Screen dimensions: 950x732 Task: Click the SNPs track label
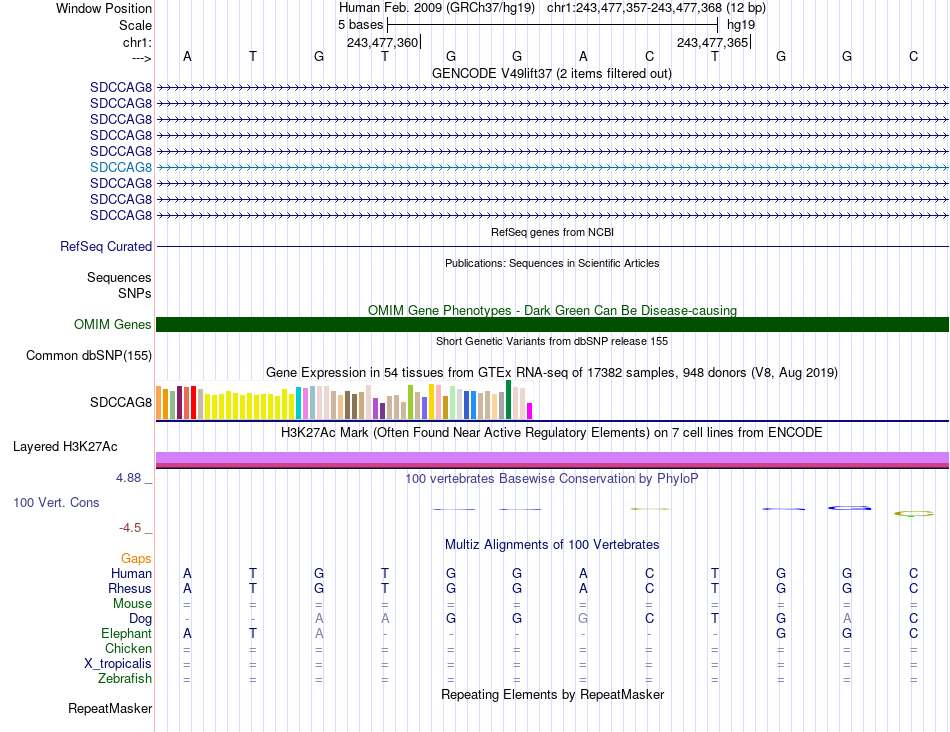(x=135, y=293)
